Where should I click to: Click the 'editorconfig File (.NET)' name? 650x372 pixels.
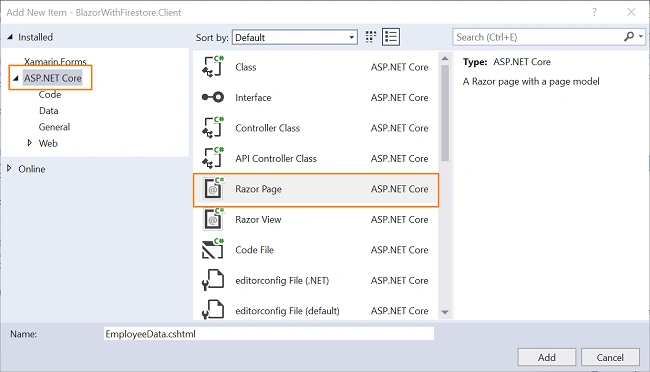tap(282, 280)
